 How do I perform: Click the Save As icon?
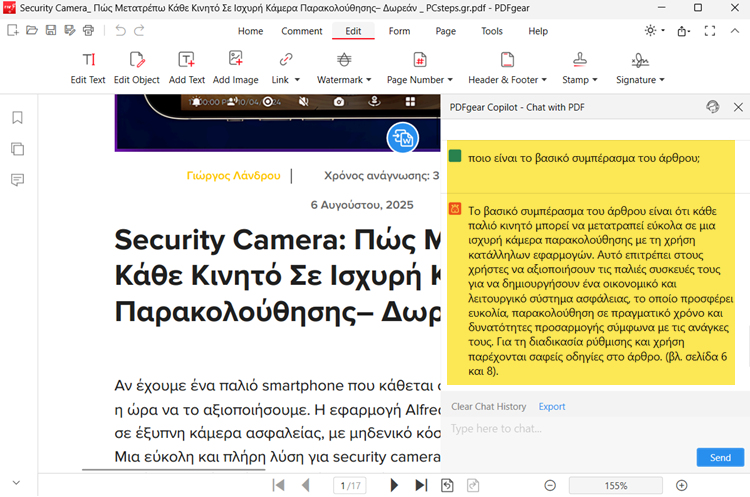click(70, 31)
